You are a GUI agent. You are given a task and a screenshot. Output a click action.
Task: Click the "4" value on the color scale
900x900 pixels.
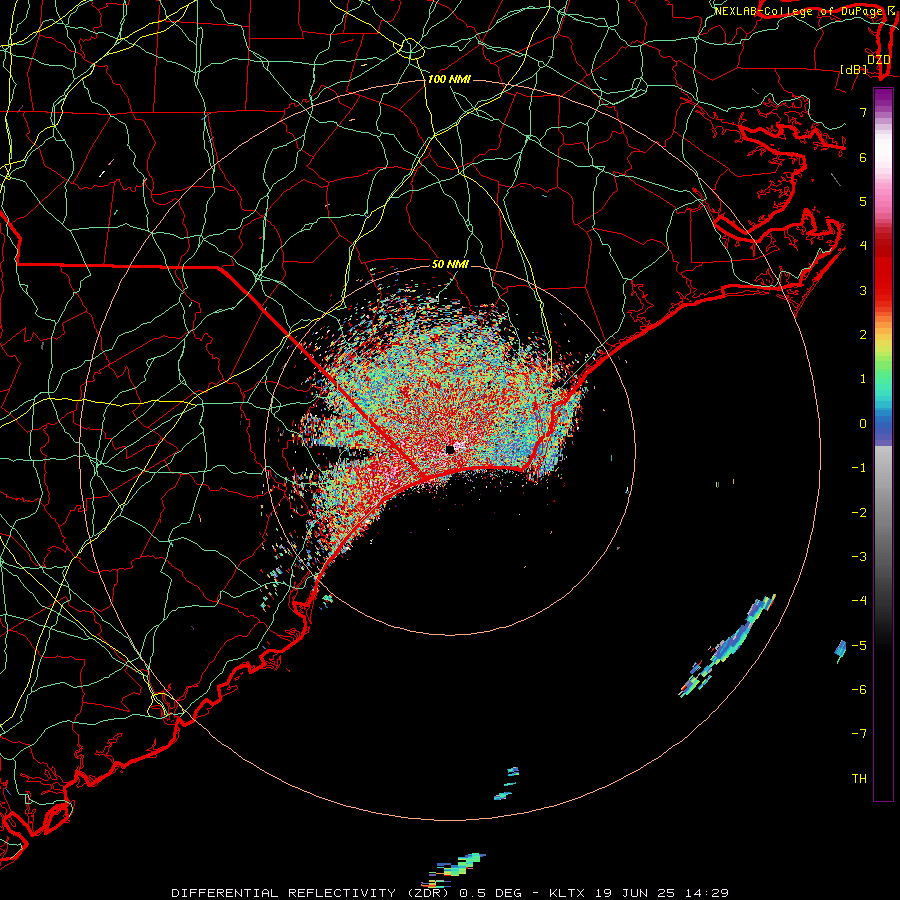(863, 246)
